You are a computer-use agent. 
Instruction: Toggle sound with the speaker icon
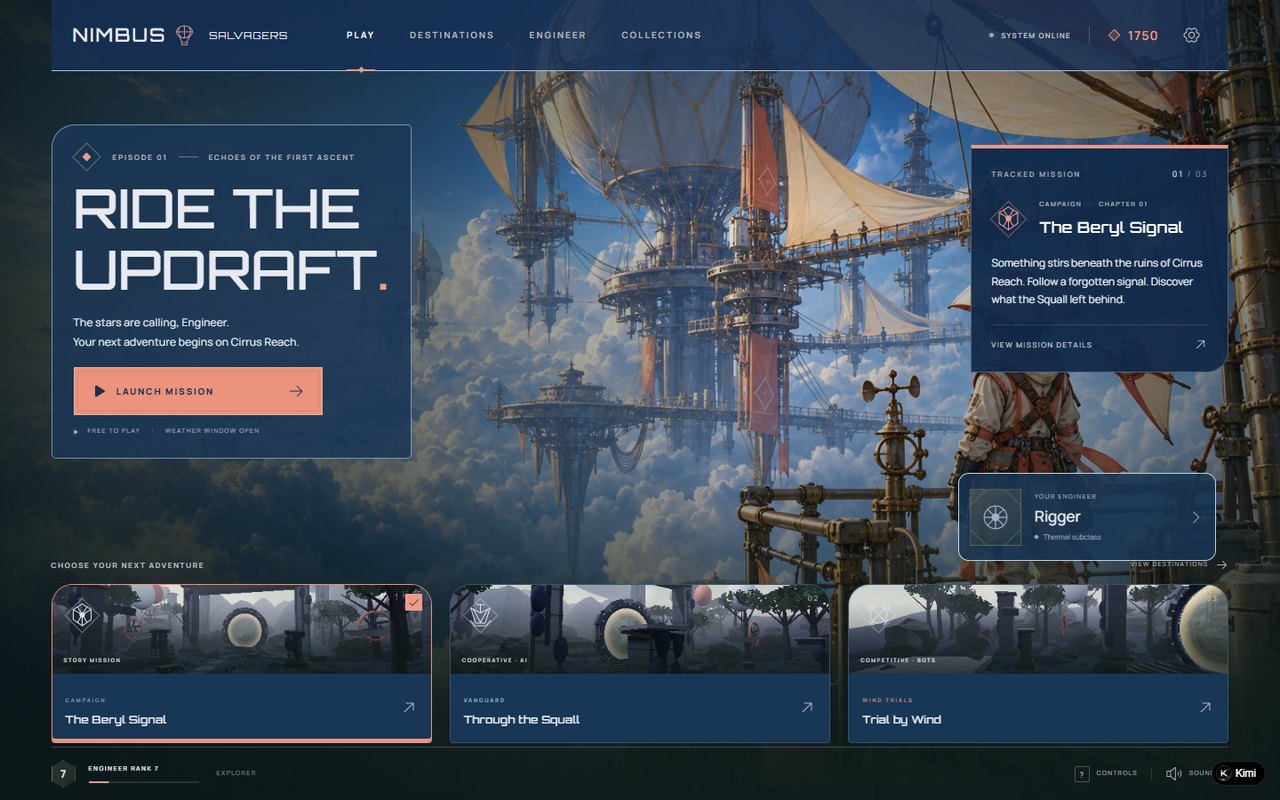pyautogui.click(x=1174, y=773)
